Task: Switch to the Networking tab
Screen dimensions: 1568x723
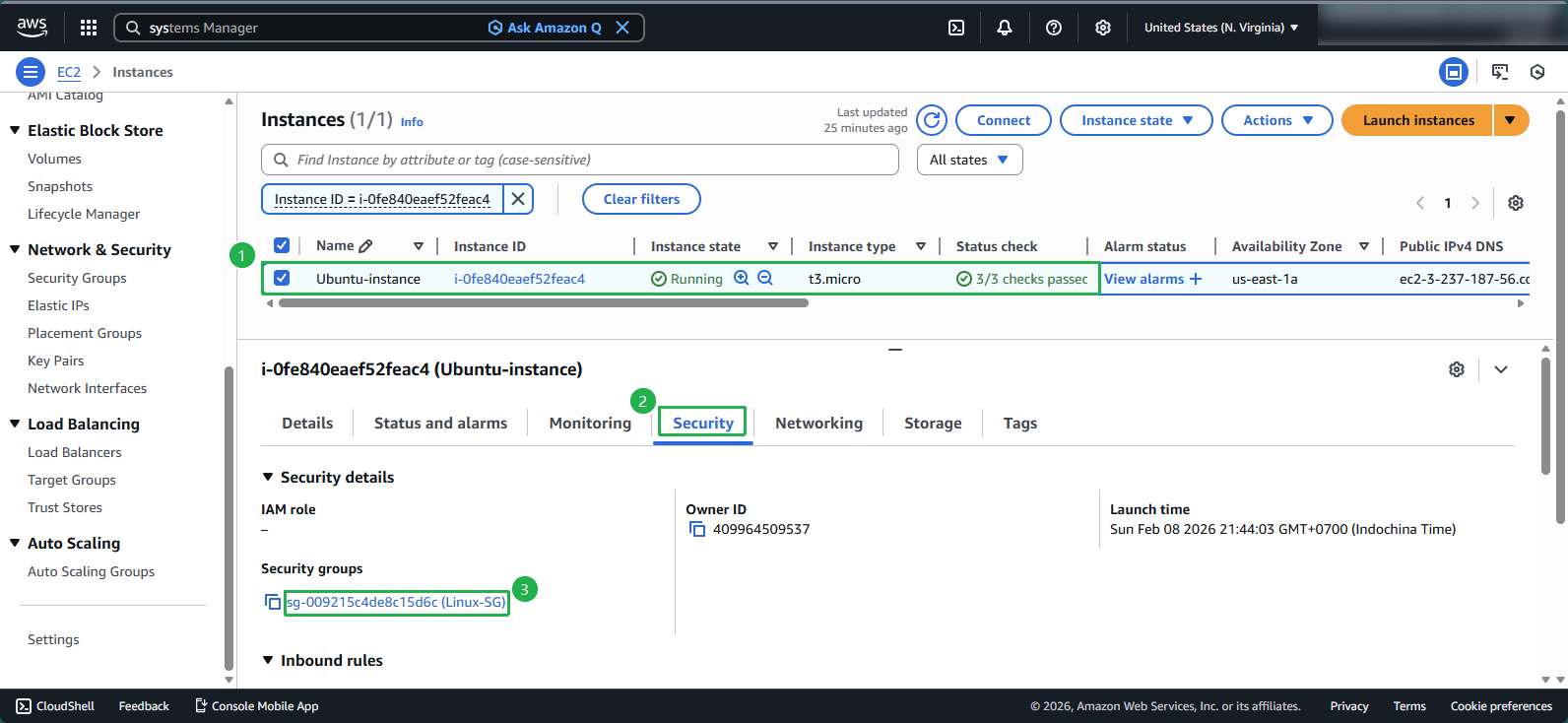Action: (818, 423)
